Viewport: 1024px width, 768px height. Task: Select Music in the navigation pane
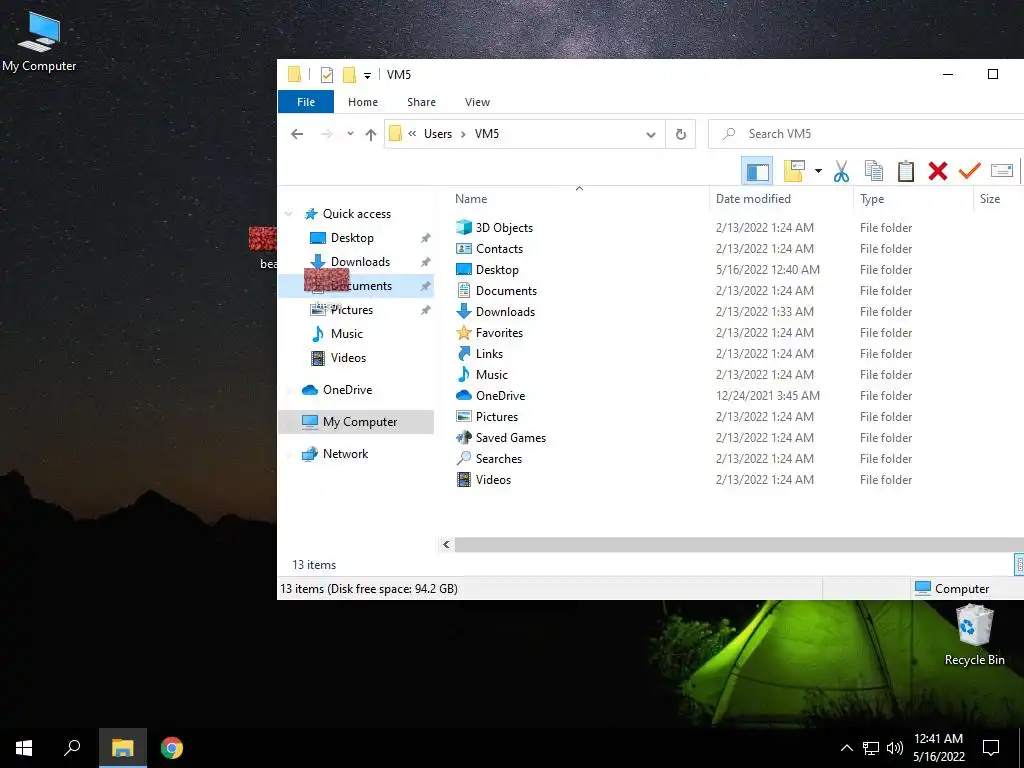click(346, 334)
